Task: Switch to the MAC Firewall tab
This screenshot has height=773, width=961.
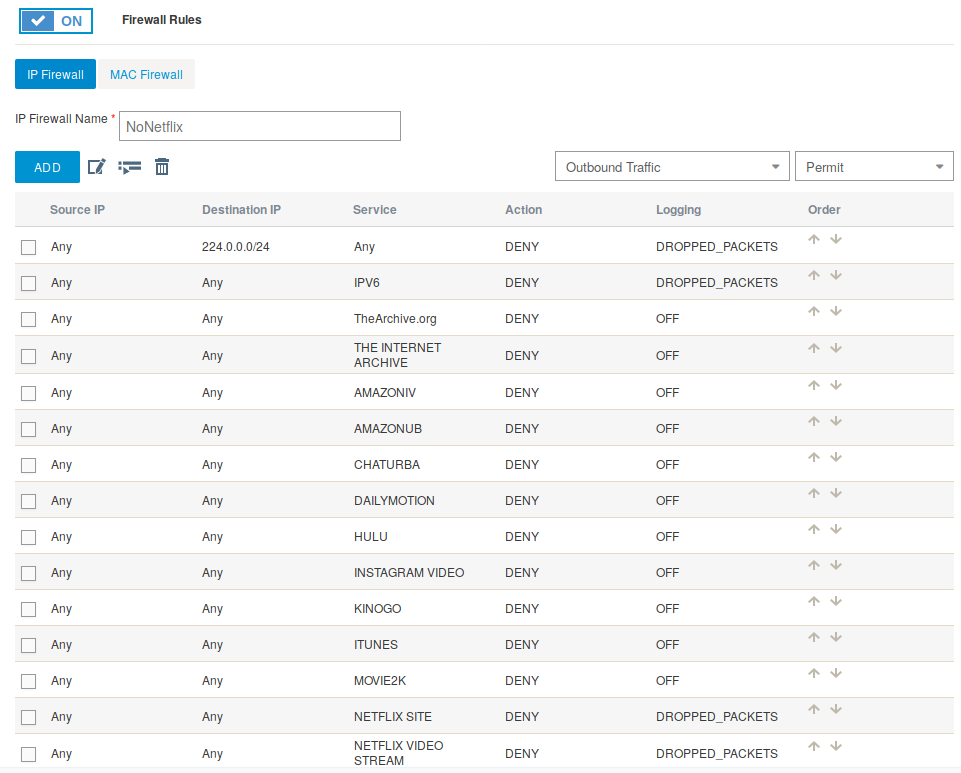Action: click(146, 75)
